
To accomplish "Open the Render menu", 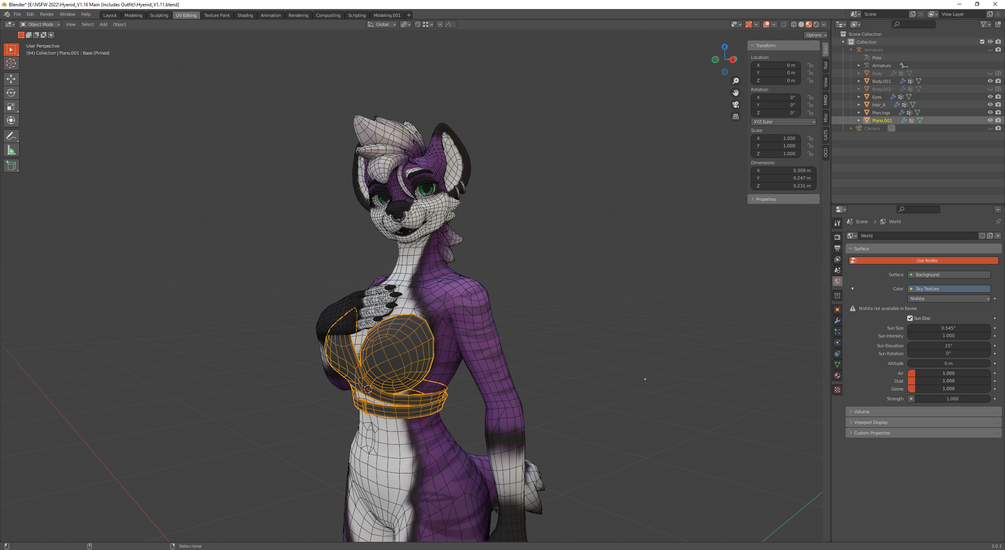I will click(47, 14).
